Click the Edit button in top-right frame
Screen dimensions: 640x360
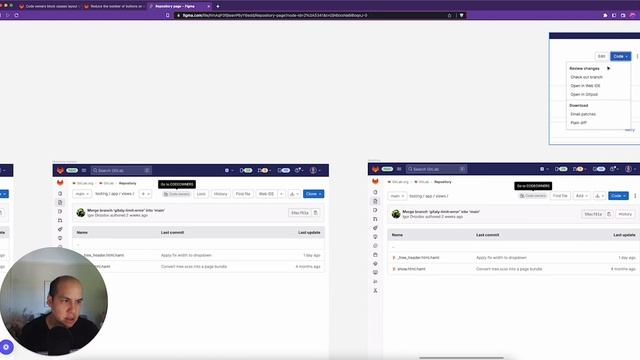[x=601, y=56]
